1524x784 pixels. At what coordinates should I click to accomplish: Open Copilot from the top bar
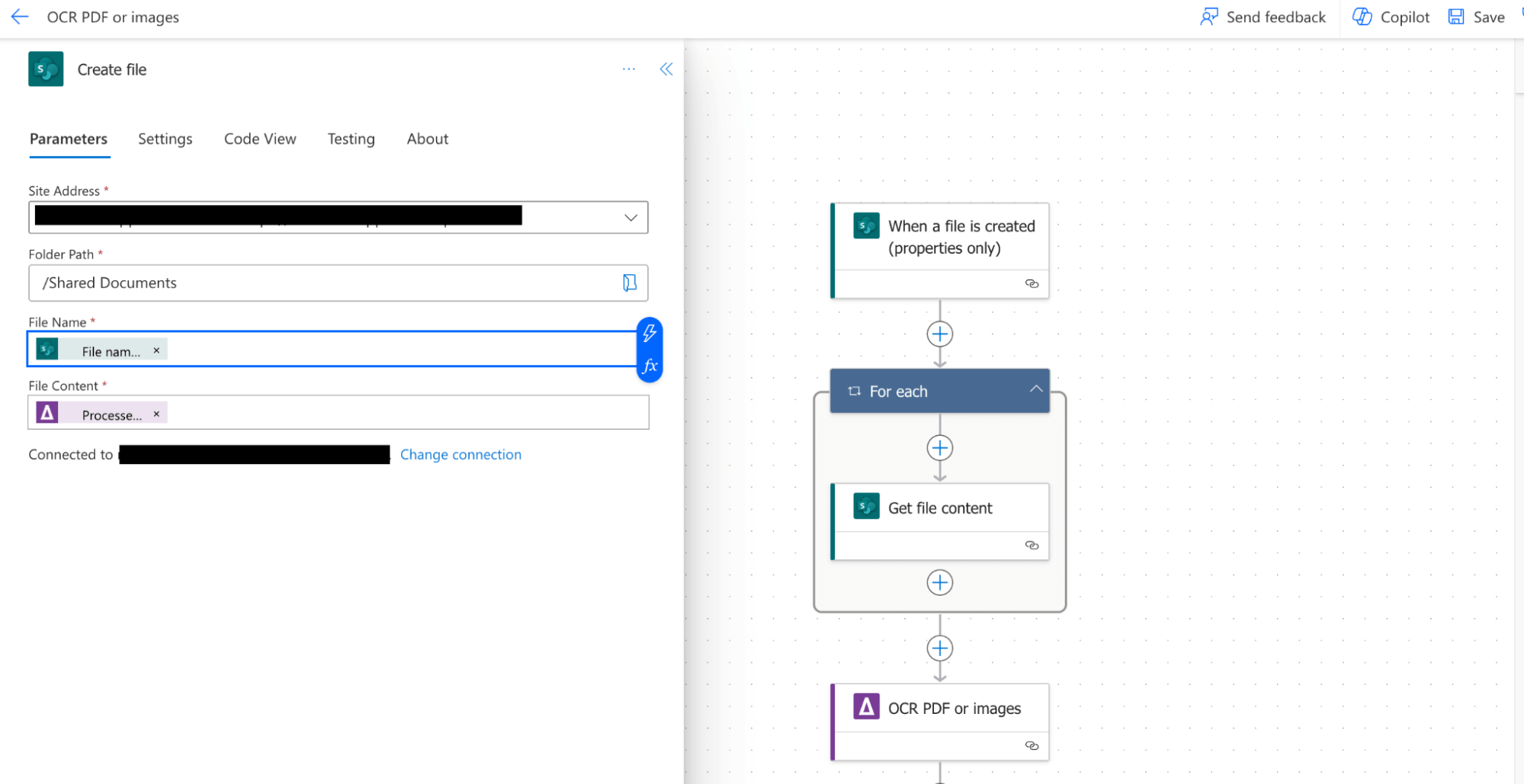pyautogui.click(x=1362, y=16)
